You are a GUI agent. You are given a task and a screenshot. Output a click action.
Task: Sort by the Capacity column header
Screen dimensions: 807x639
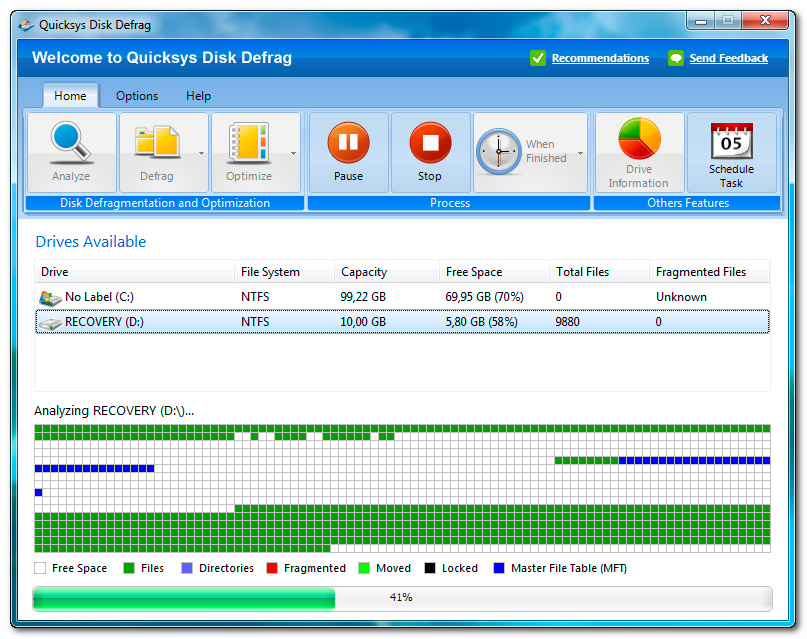click(387, 272)
